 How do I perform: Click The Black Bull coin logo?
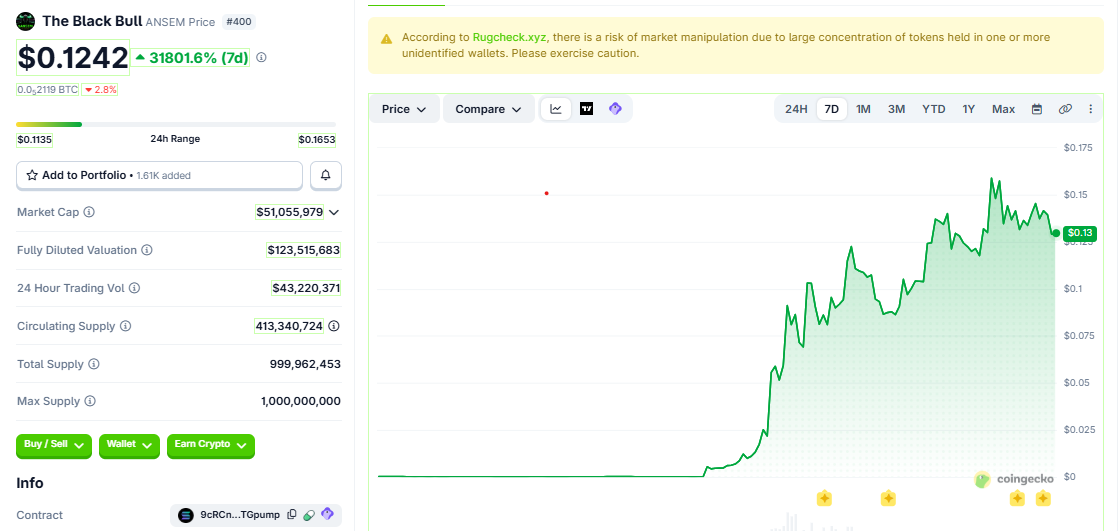[26, 21]
